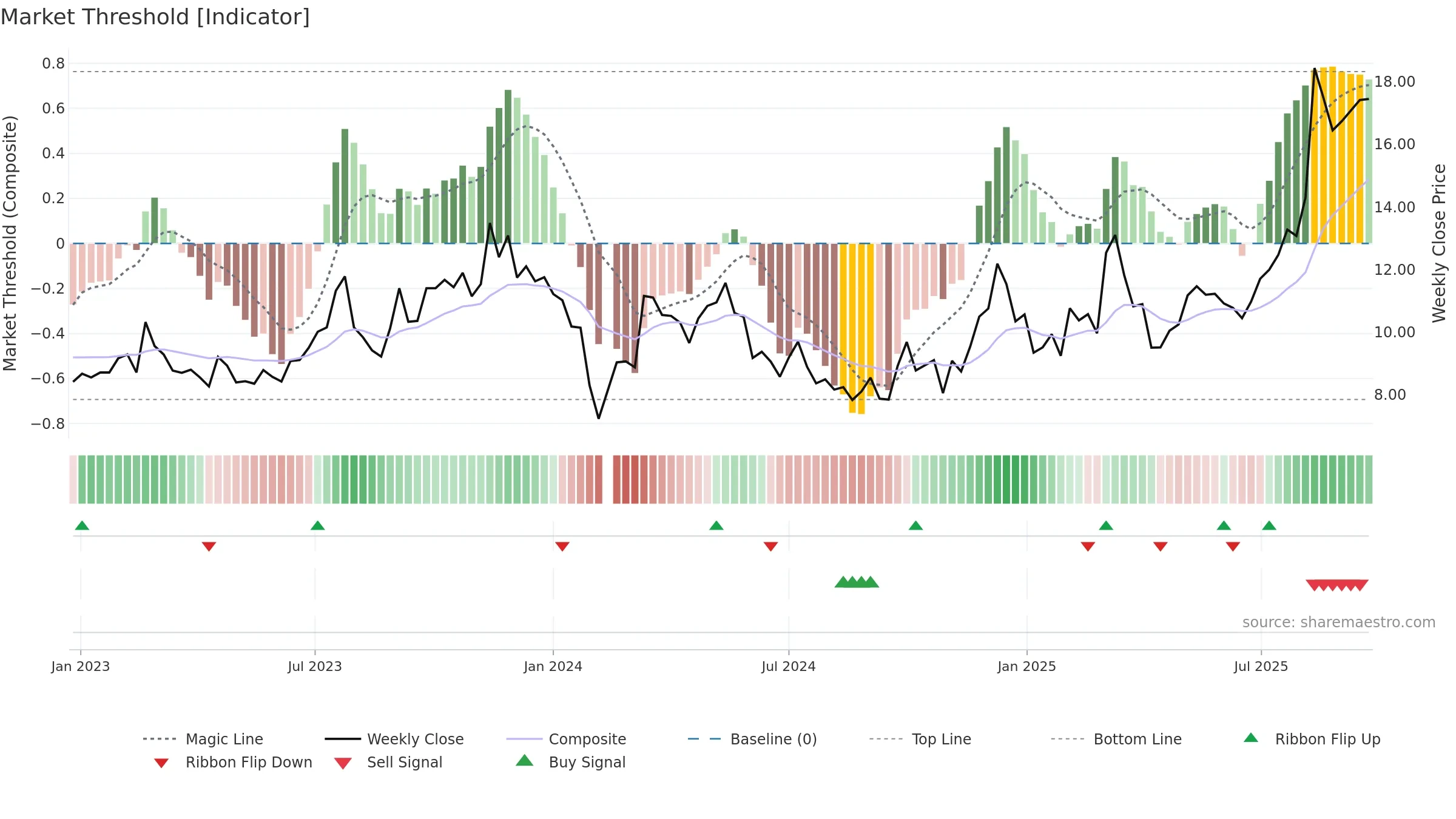This screenshot has height=819, width=1456.
Task: Click the Weekly Close Price axis title
Action: [x=1439, y=243]
